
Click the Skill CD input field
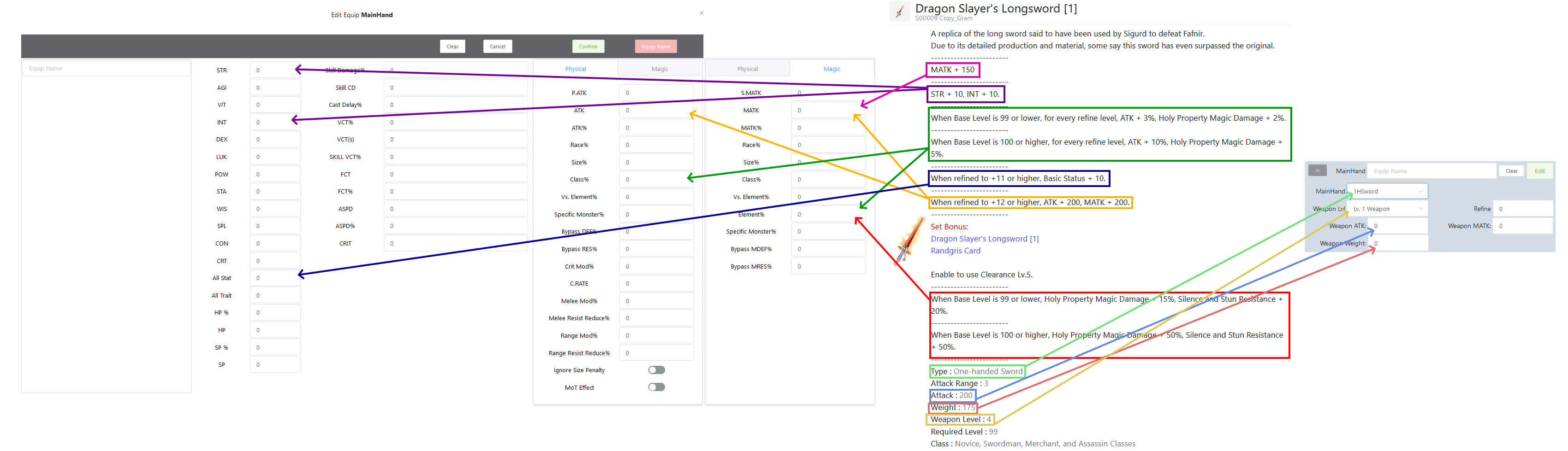pos(455,88)
